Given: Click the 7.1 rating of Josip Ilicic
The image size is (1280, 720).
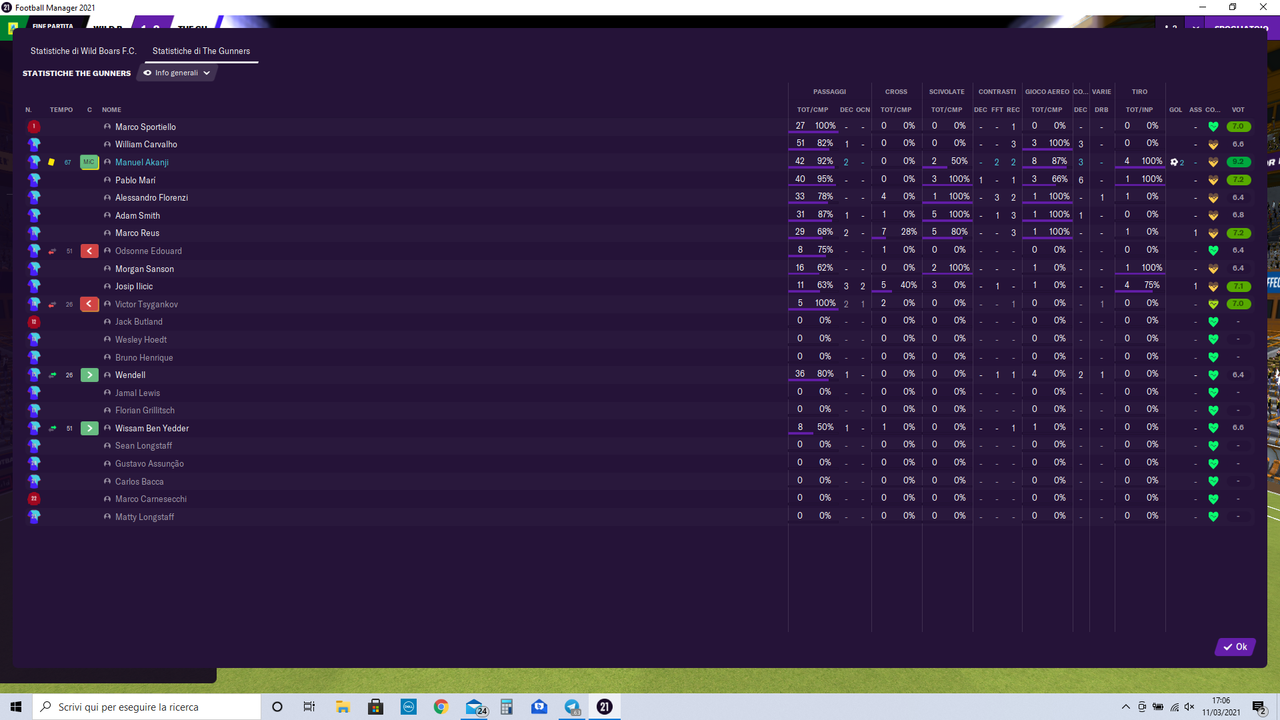Looking at the screenshot, I should click(x=1238, y=286).
